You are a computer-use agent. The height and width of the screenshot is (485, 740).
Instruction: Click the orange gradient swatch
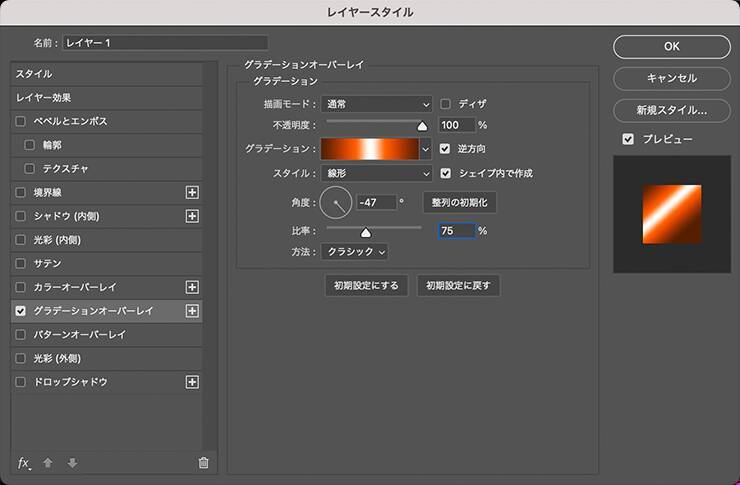pos(369,149)
